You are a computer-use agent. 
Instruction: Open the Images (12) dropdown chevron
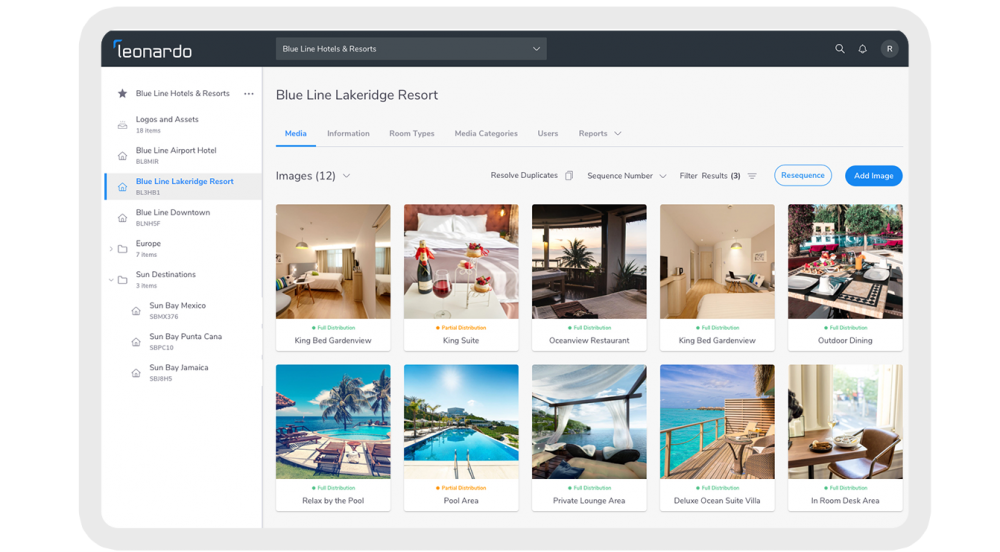[x=346, y=176]
